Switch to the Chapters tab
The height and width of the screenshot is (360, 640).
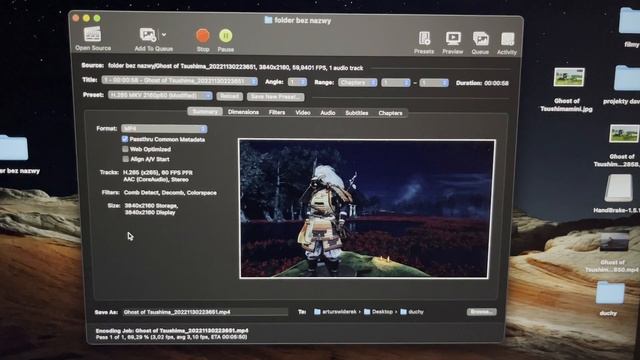tap(390, 113)
